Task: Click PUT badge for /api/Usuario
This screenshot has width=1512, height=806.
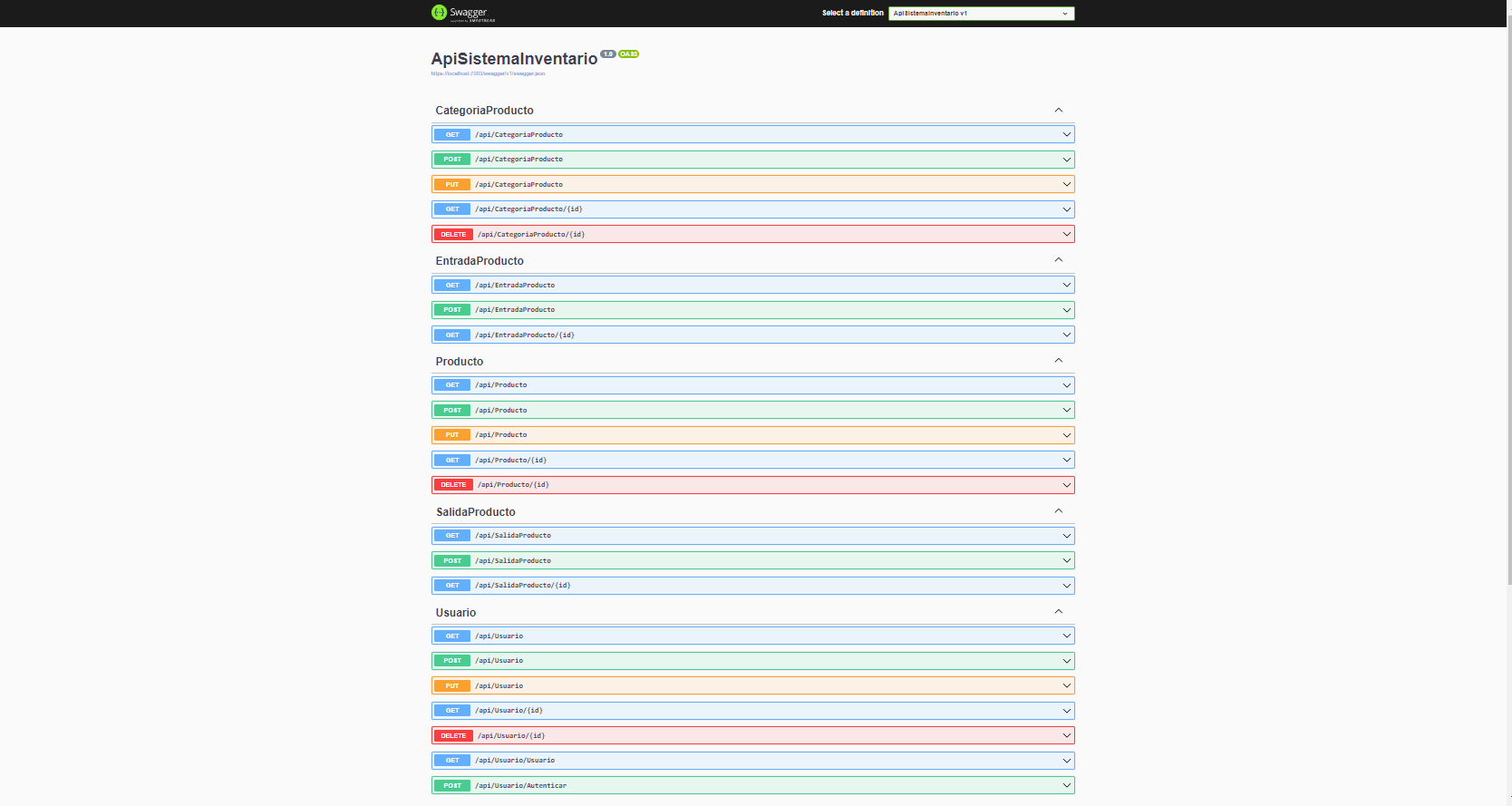Action: (x=452, y=685)
